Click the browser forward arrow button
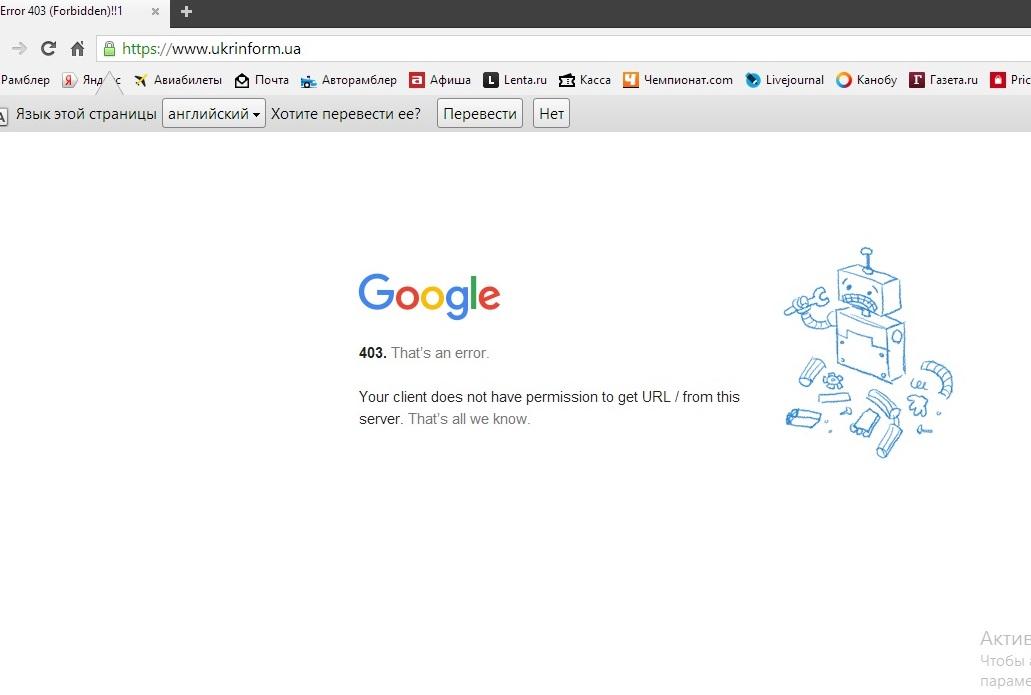The image size is (1031, 695). 19,48
